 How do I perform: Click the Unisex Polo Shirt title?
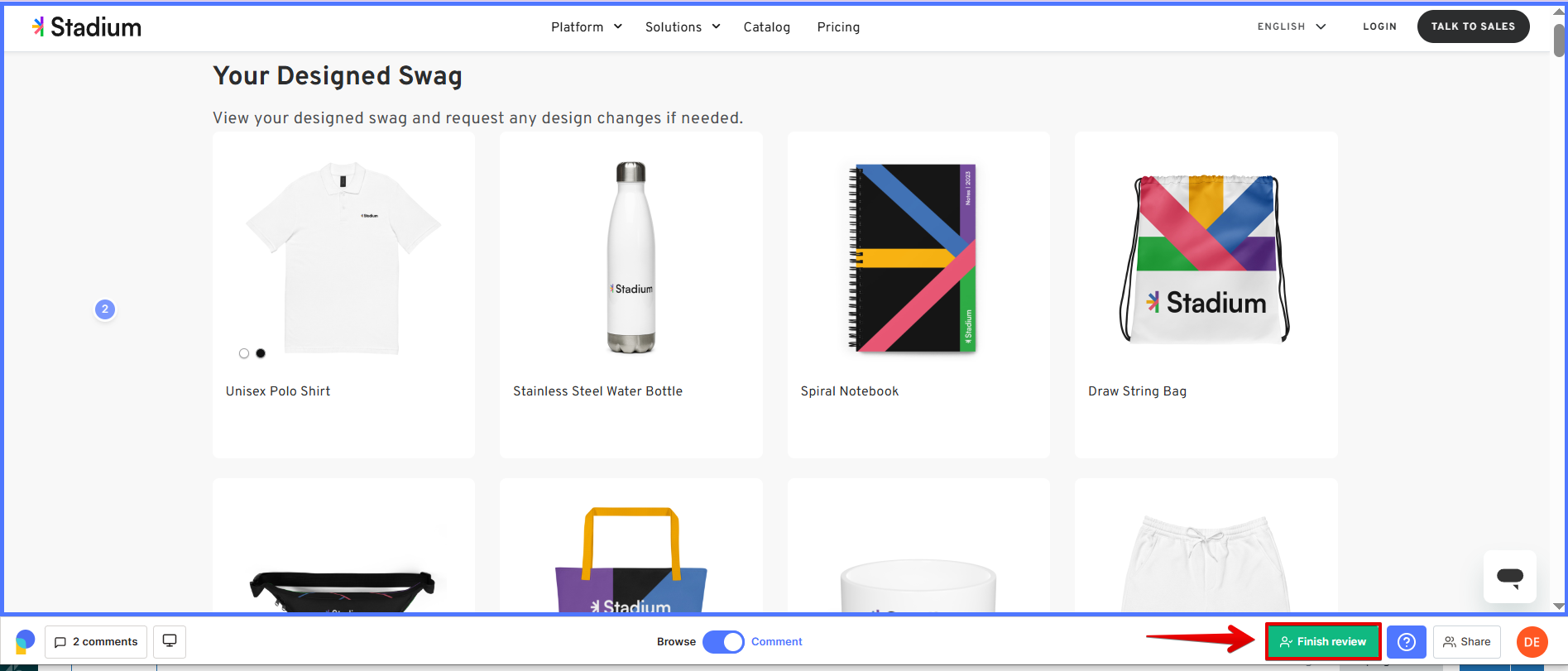278,391
